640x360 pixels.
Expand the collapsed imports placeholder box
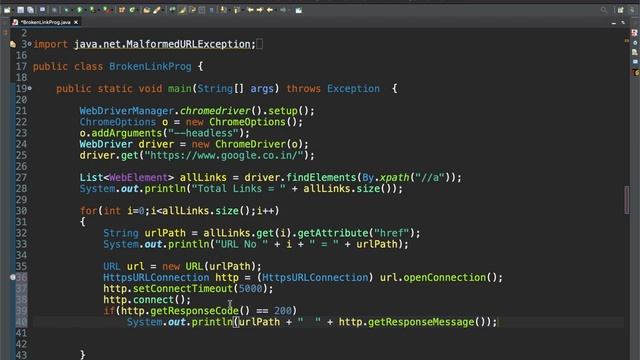[260, 44]
